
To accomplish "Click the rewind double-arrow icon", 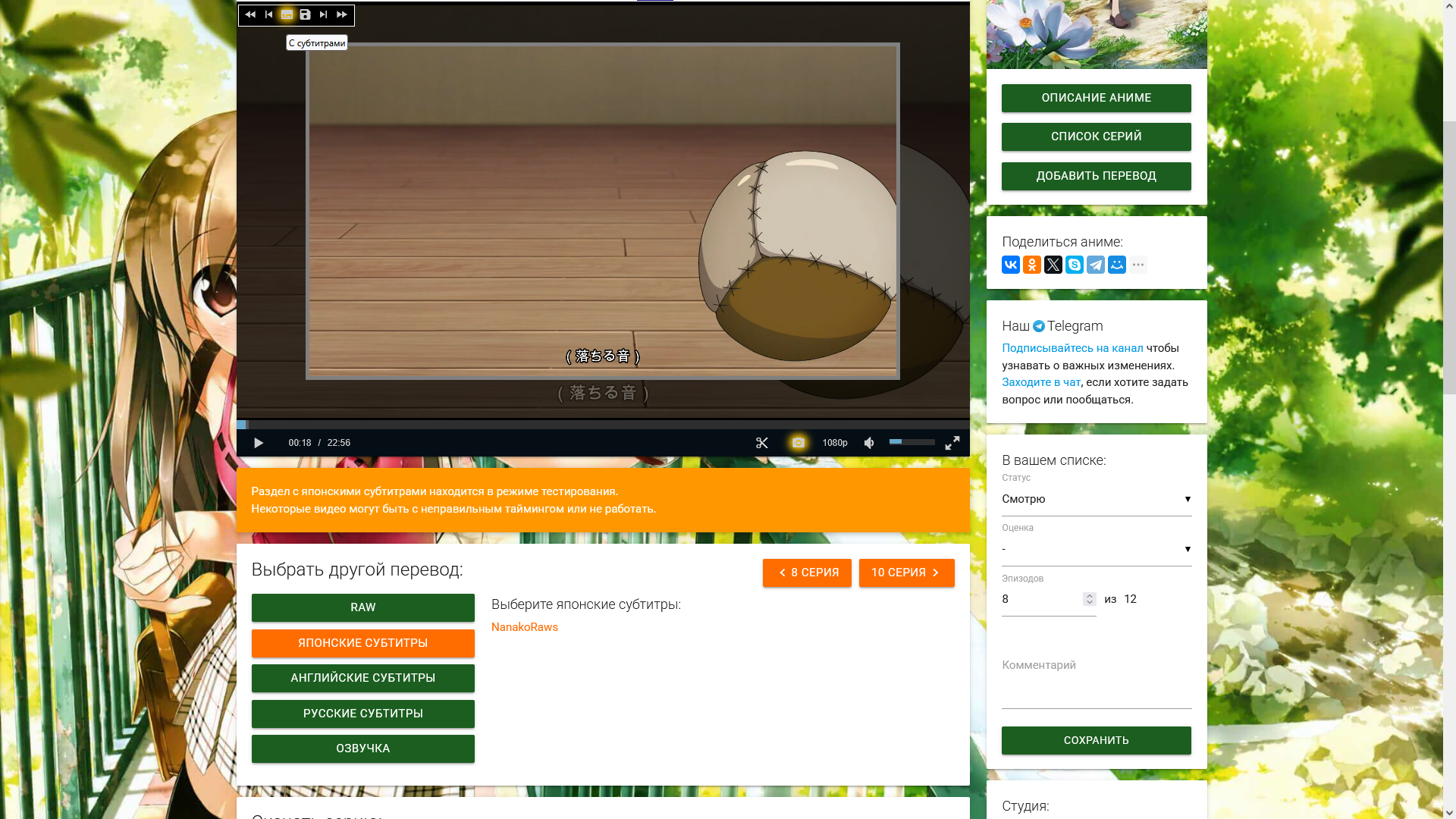I will coord(250,14).
